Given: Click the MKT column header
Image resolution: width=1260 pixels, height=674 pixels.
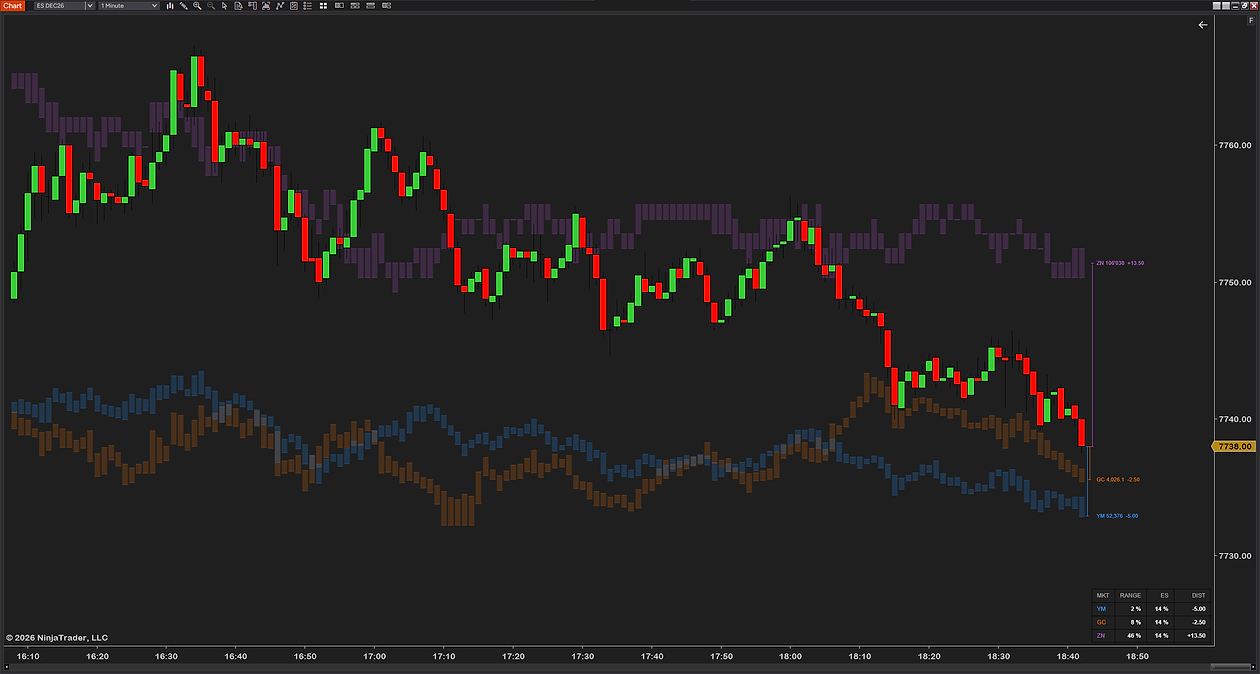Looking at the screenshot, I should tap(1103, 595).
